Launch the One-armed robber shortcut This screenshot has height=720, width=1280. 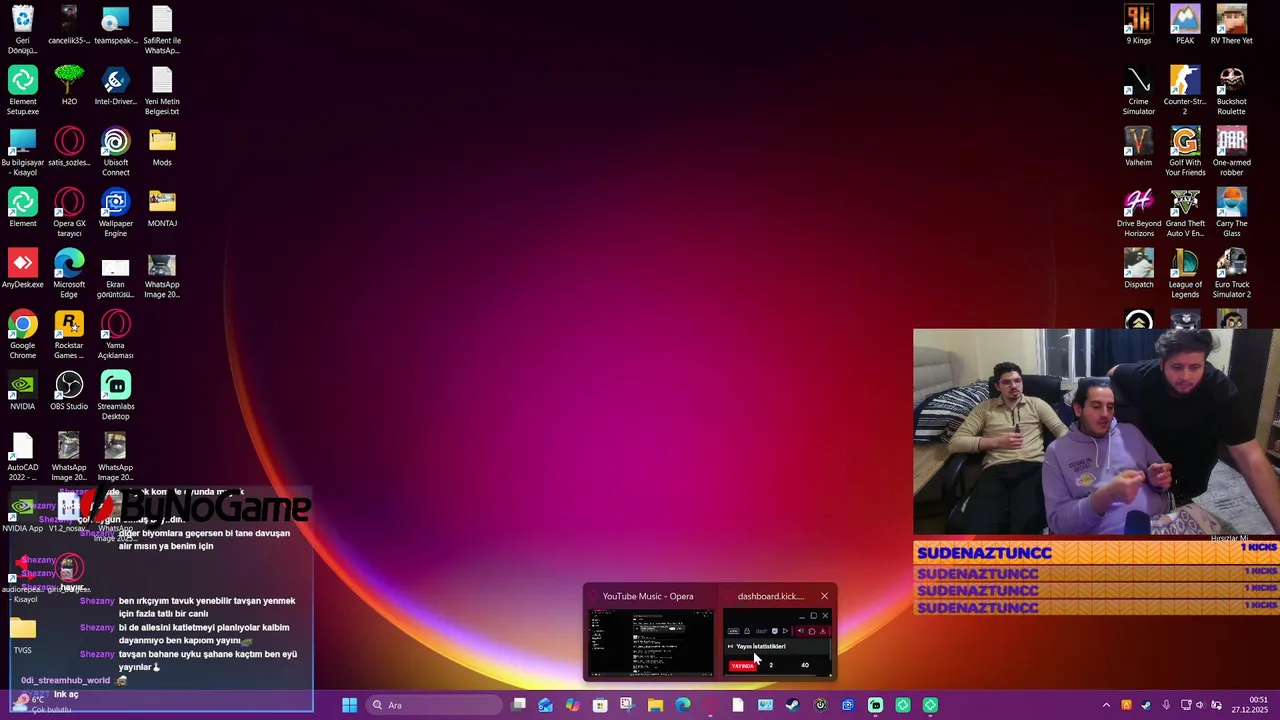click(x=1232, y=151)
